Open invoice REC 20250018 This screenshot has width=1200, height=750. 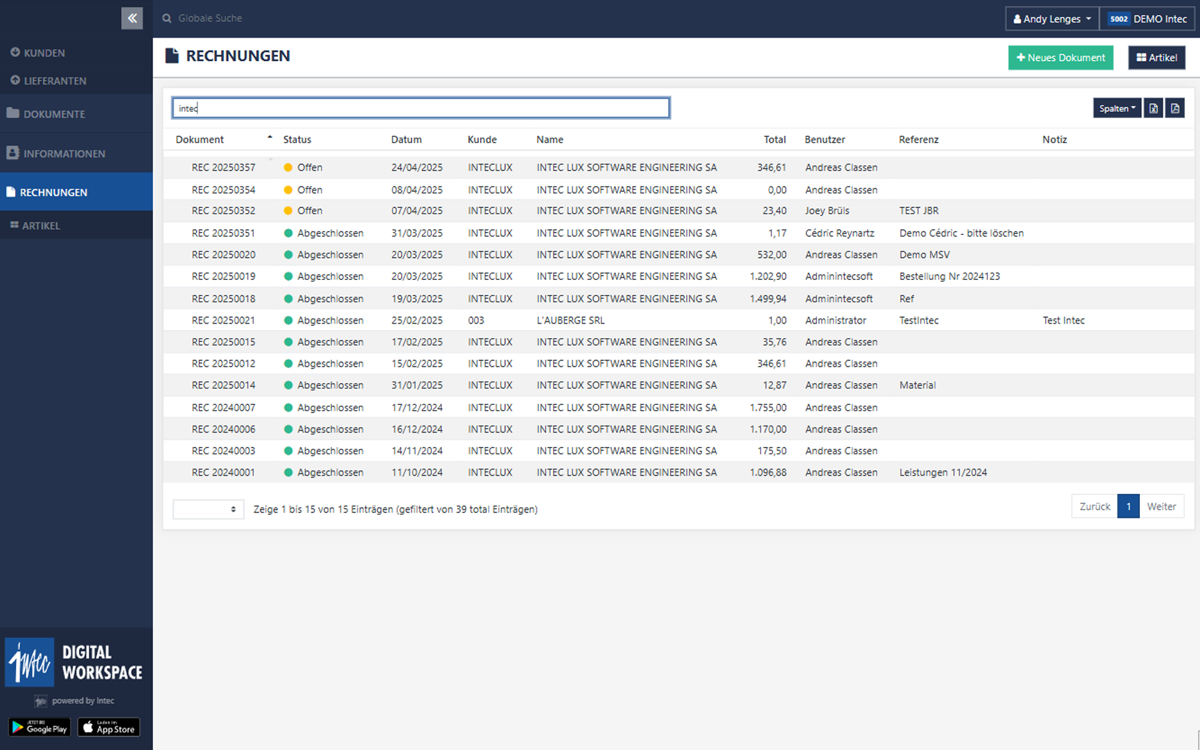click(x=224, y=299)
